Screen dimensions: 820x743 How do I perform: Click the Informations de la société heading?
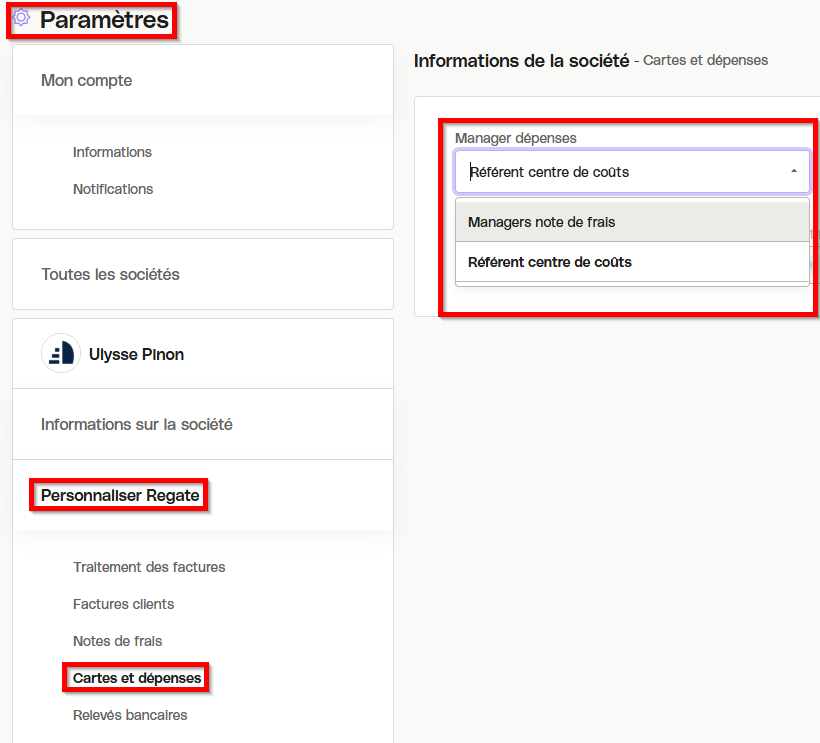[521, 61]
